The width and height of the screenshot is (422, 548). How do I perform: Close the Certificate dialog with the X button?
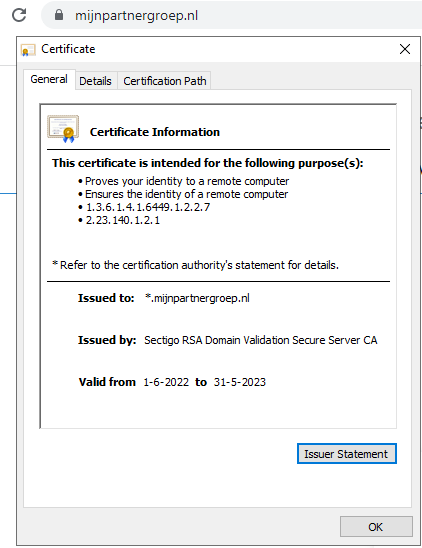405,49
